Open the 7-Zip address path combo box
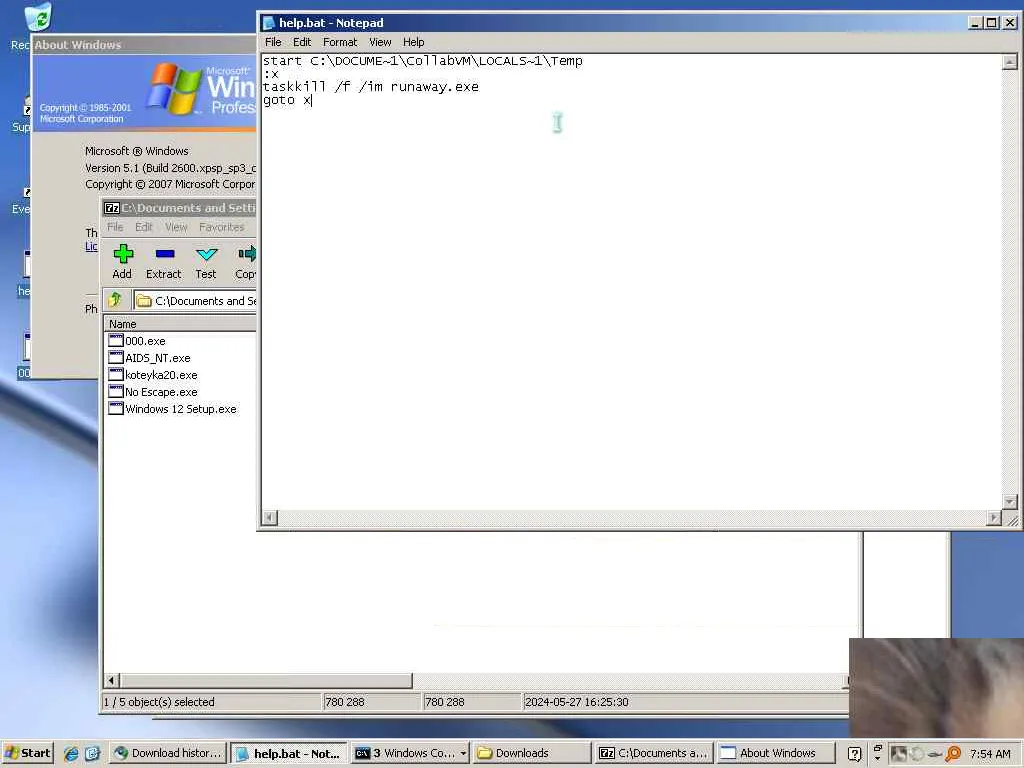 click(195, 300)
